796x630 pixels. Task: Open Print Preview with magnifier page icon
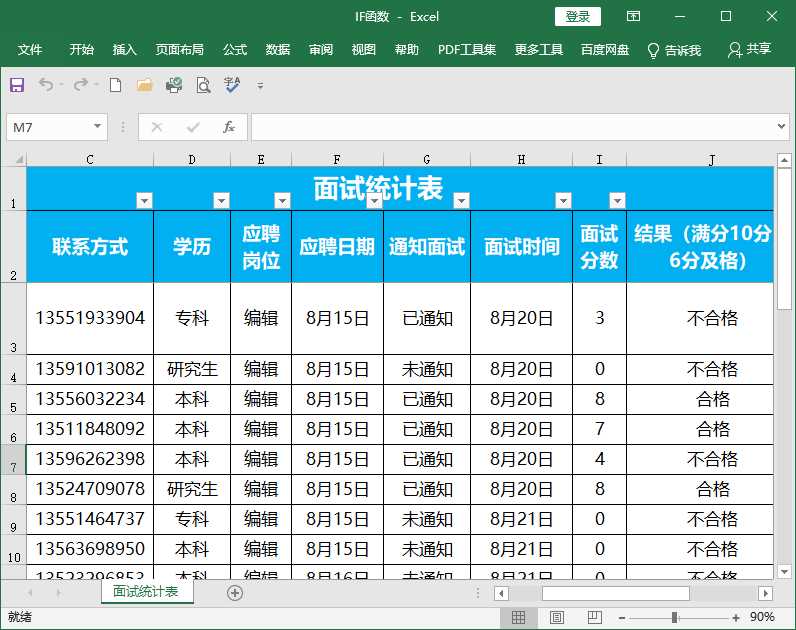[x=203, y=86]
